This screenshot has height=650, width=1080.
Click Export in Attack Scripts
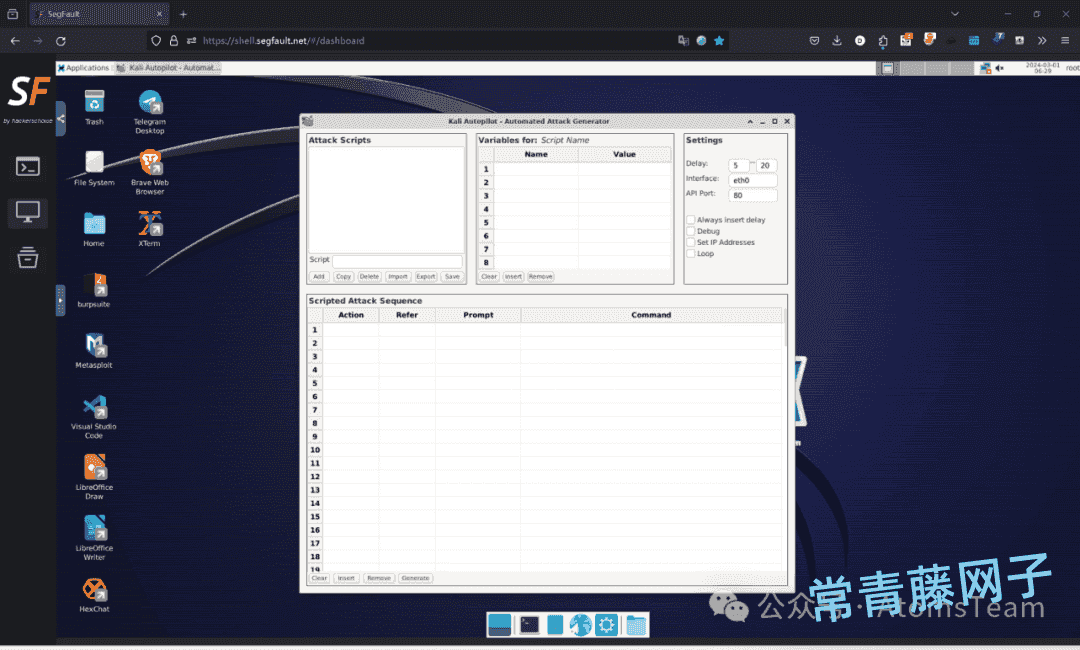[426, 277]
